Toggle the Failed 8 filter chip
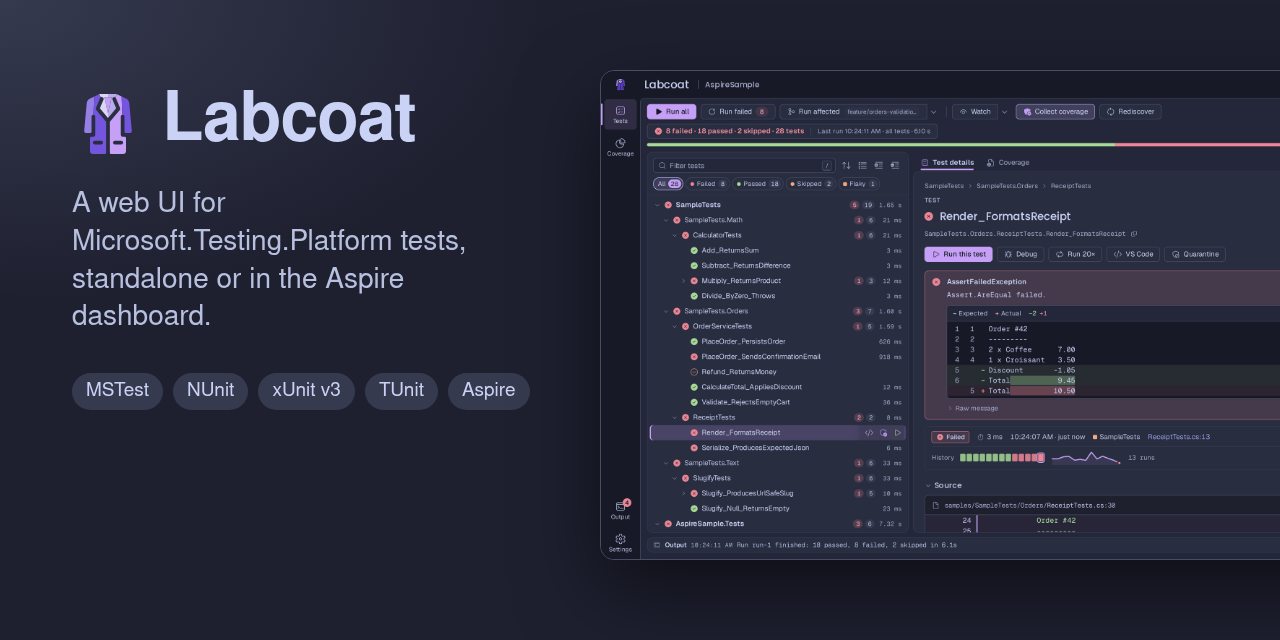The width and height of the screenshot is (1280, 640). click(x=707, y=184)
